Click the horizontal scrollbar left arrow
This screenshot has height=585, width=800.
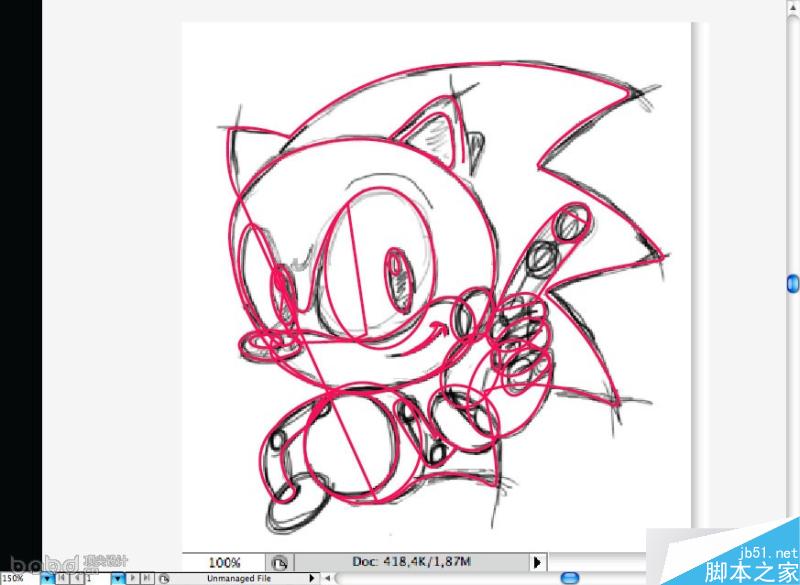[x=327, y=578]
